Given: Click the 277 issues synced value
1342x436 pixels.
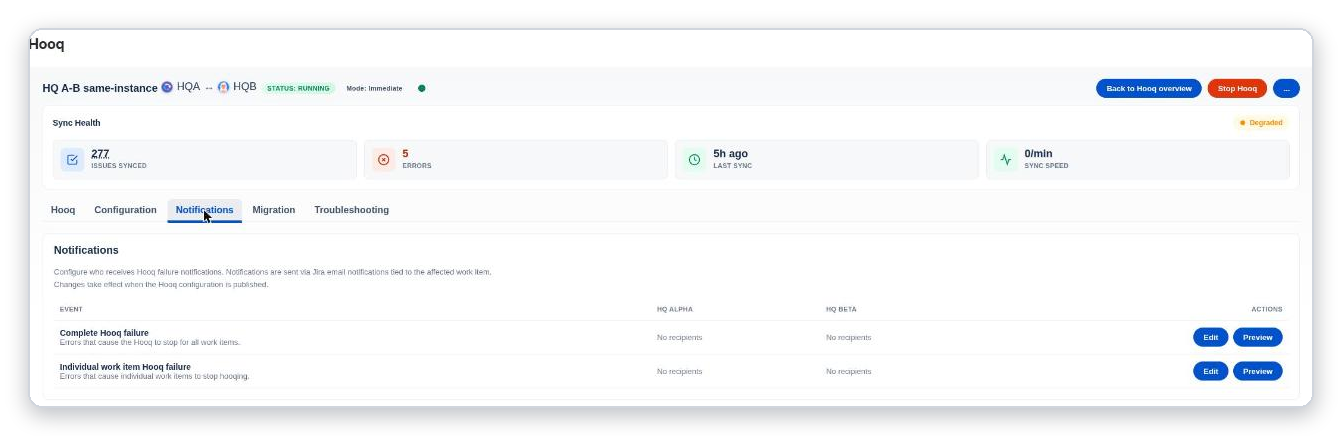Looking at the screenshot, I should pyautogui.click(x=100, y=153).
